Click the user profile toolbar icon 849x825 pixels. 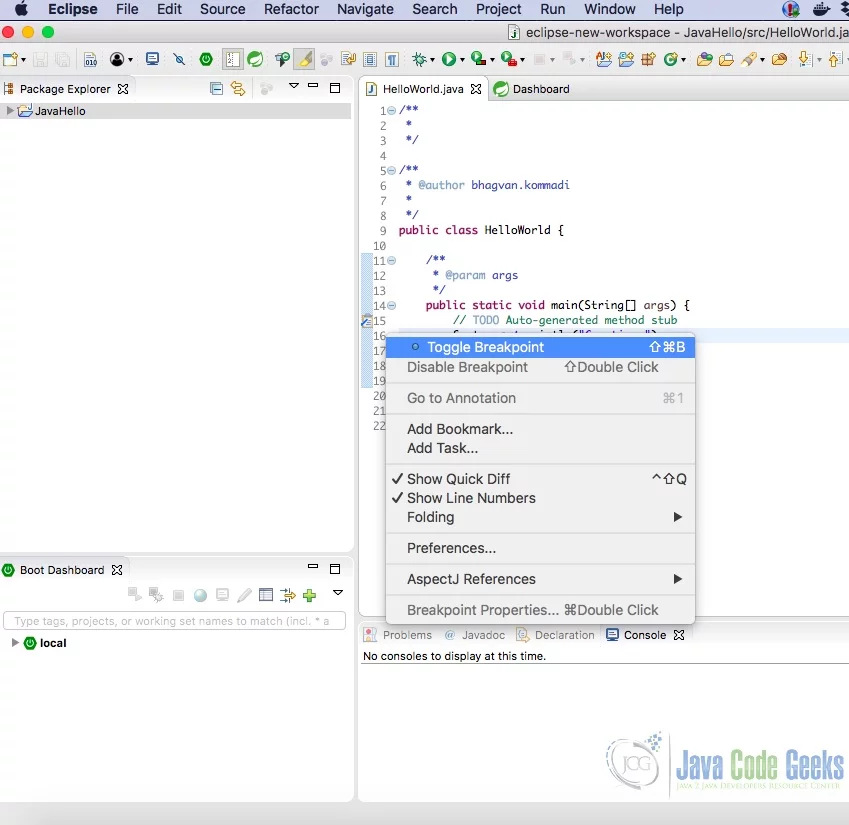point(117,59)
